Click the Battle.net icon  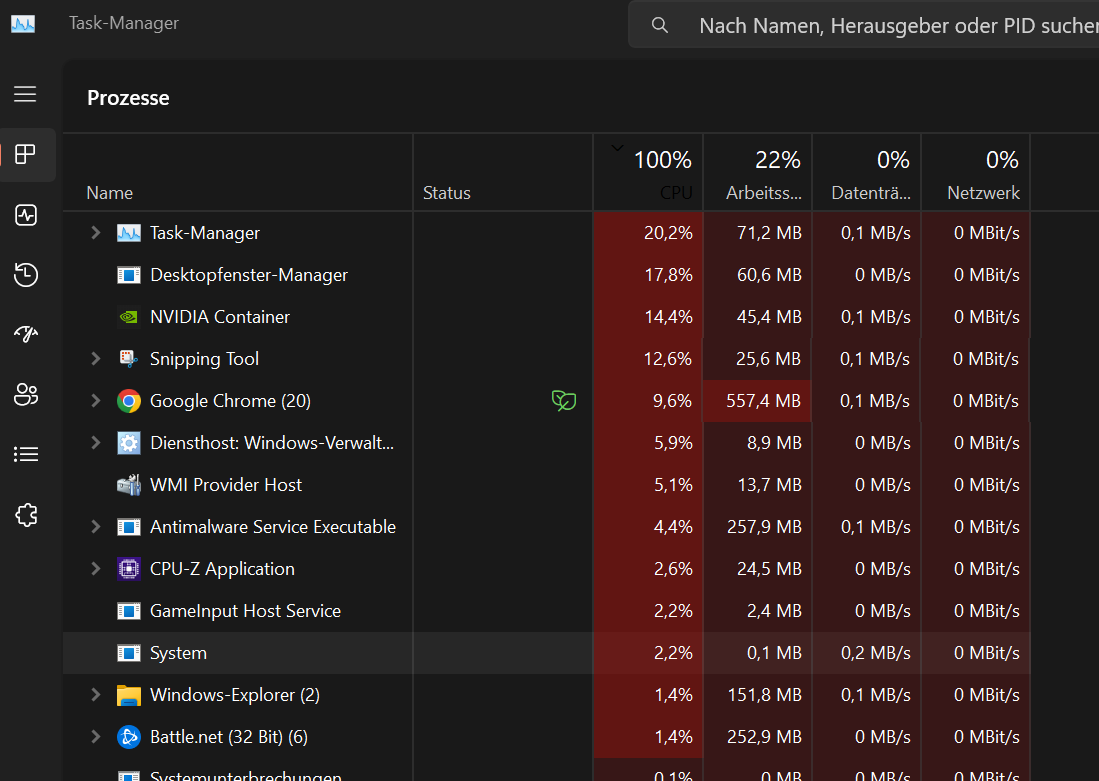[129, 737]
